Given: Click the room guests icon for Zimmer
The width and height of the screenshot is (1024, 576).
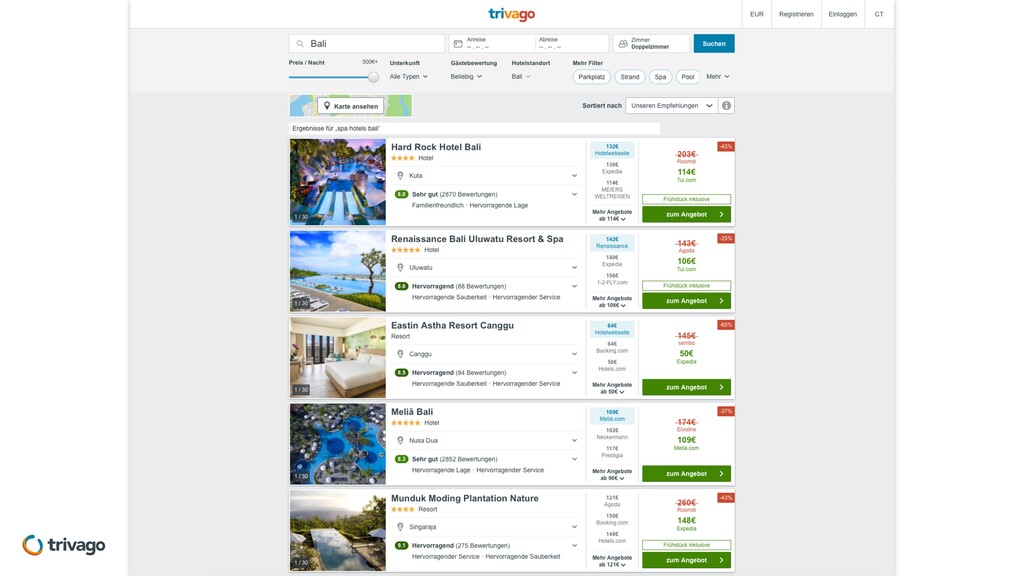Looking at the screenshot, I should click(x=623, y=44).
